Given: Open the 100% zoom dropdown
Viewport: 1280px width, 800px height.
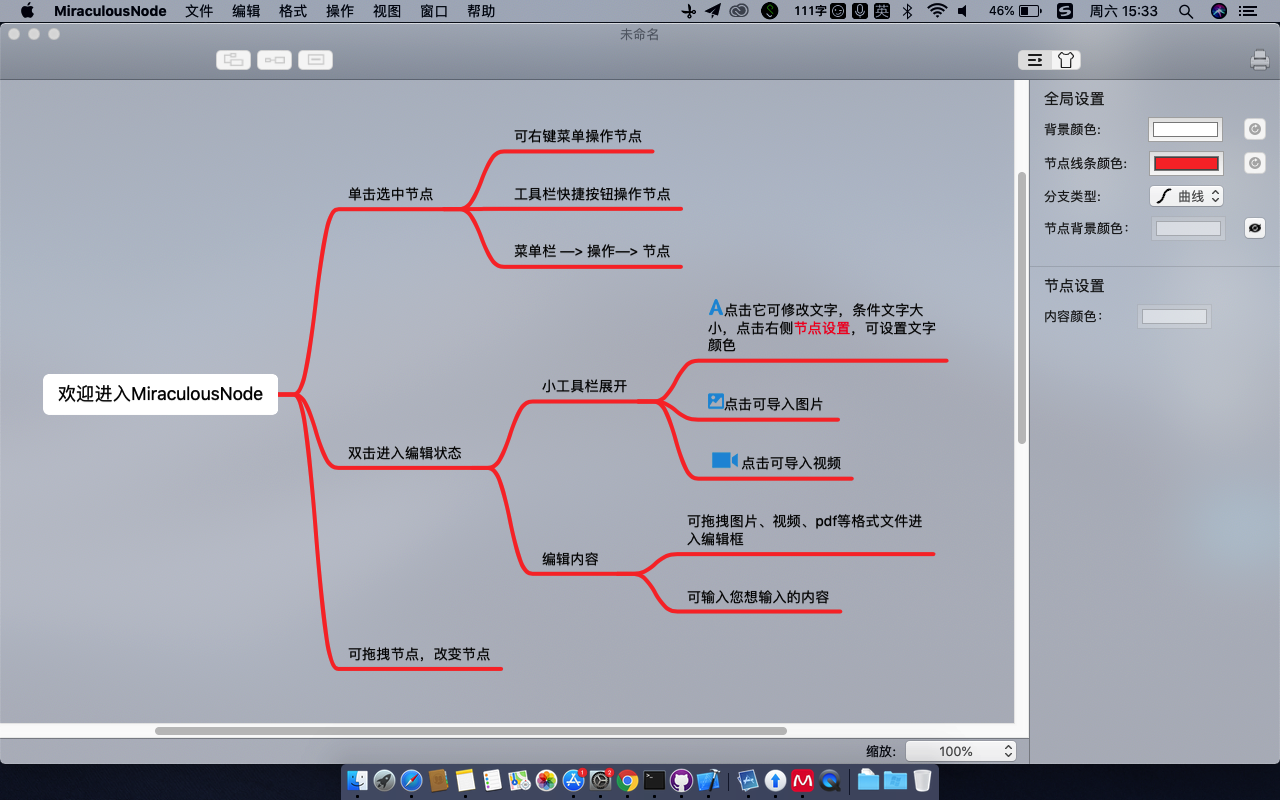Looking at the screenshot, I should (x=960, y=751).
